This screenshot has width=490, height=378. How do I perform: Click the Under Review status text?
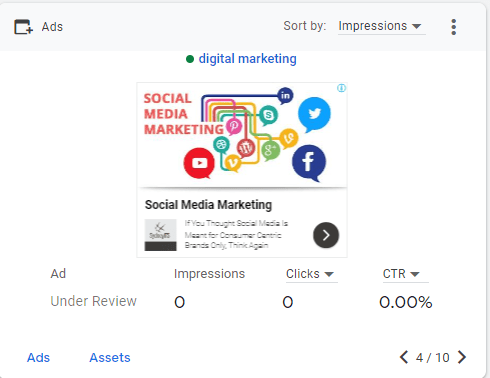(94, 301)
